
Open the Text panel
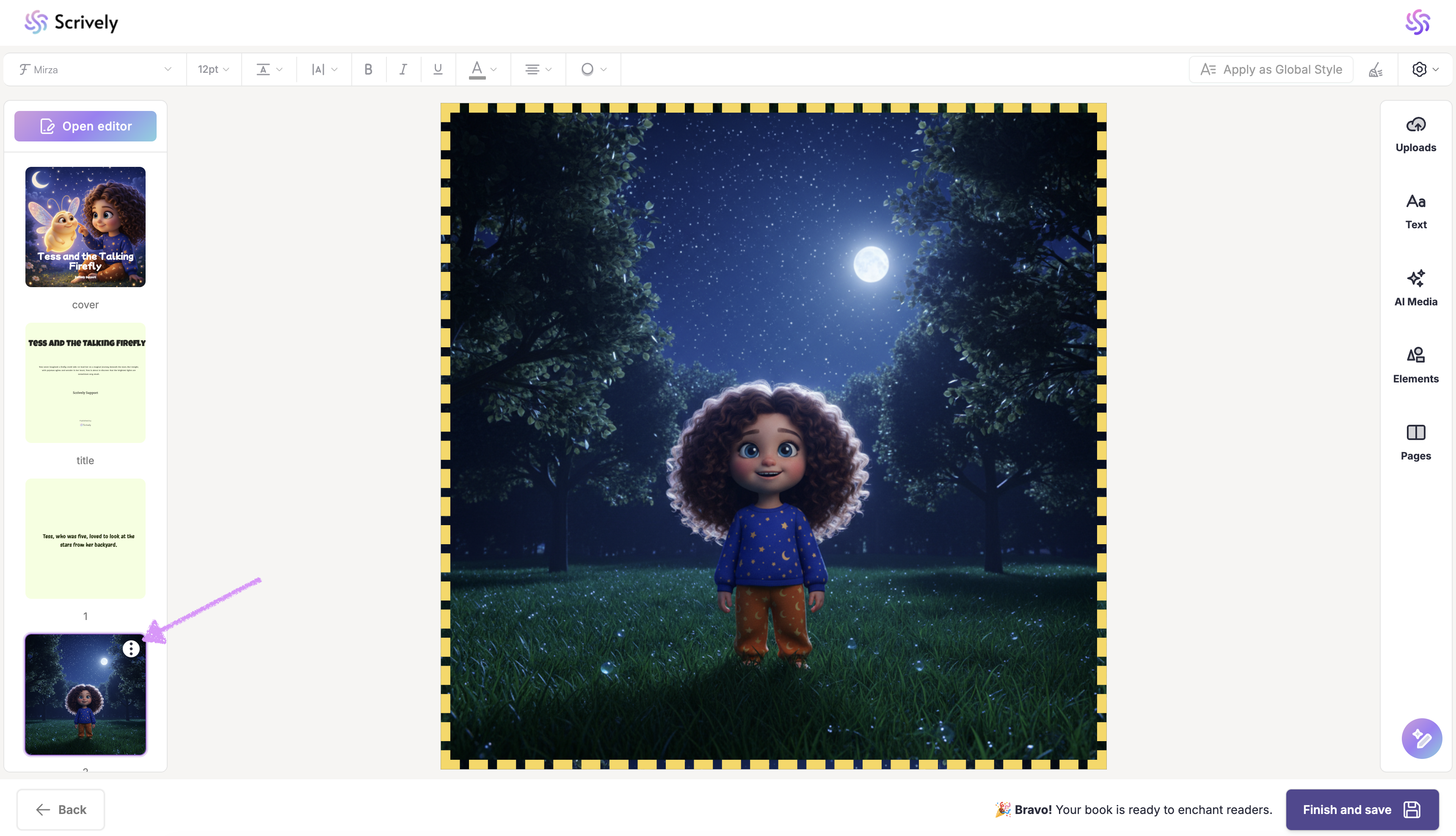tap(1415, 211)
